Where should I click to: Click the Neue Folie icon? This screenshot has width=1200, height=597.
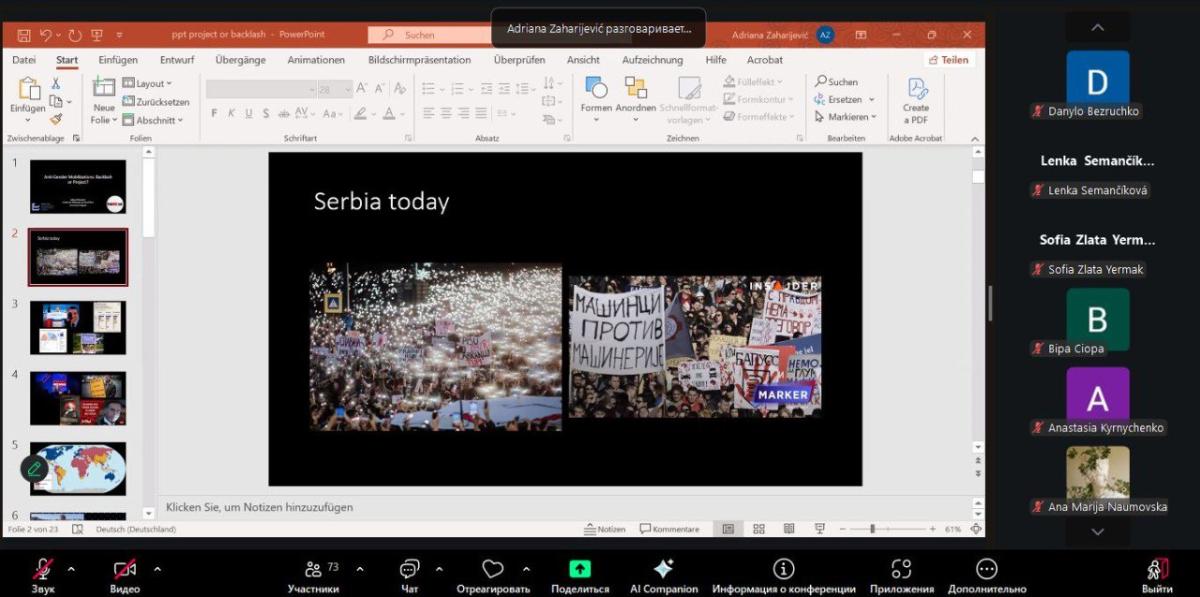click(104, 90)
